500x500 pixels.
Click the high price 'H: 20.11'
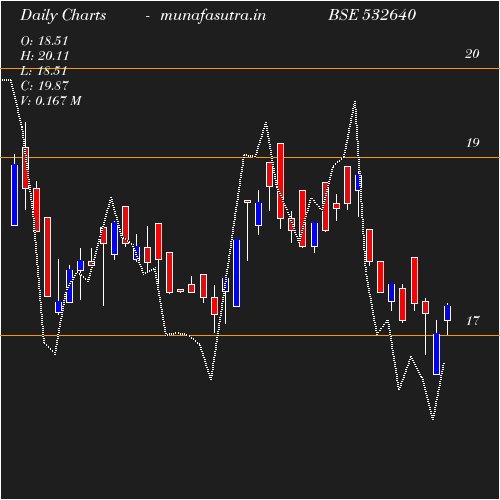(x=45, y=56)
